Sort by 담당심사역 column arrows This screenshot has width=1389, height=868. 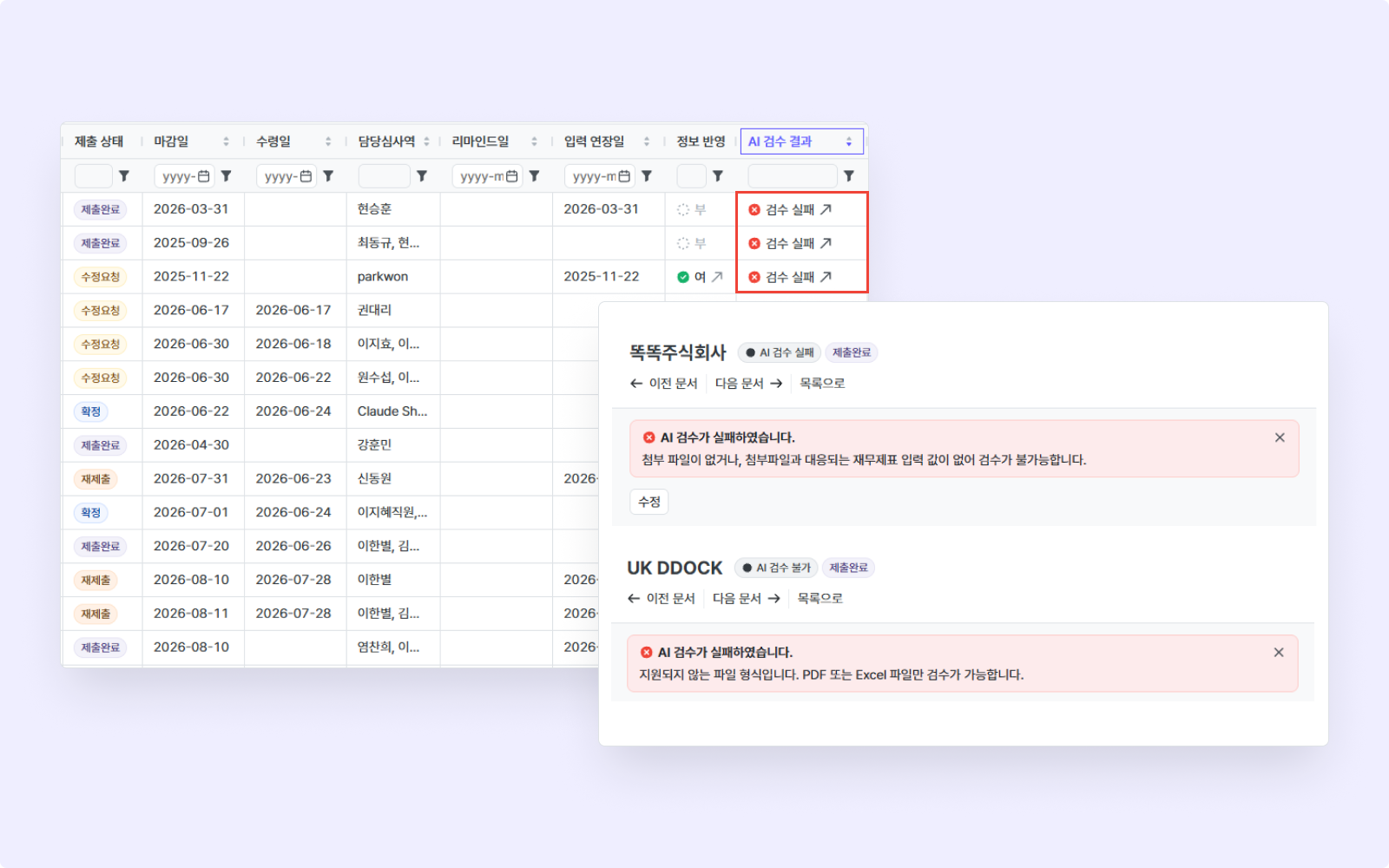tap(426, 141)
